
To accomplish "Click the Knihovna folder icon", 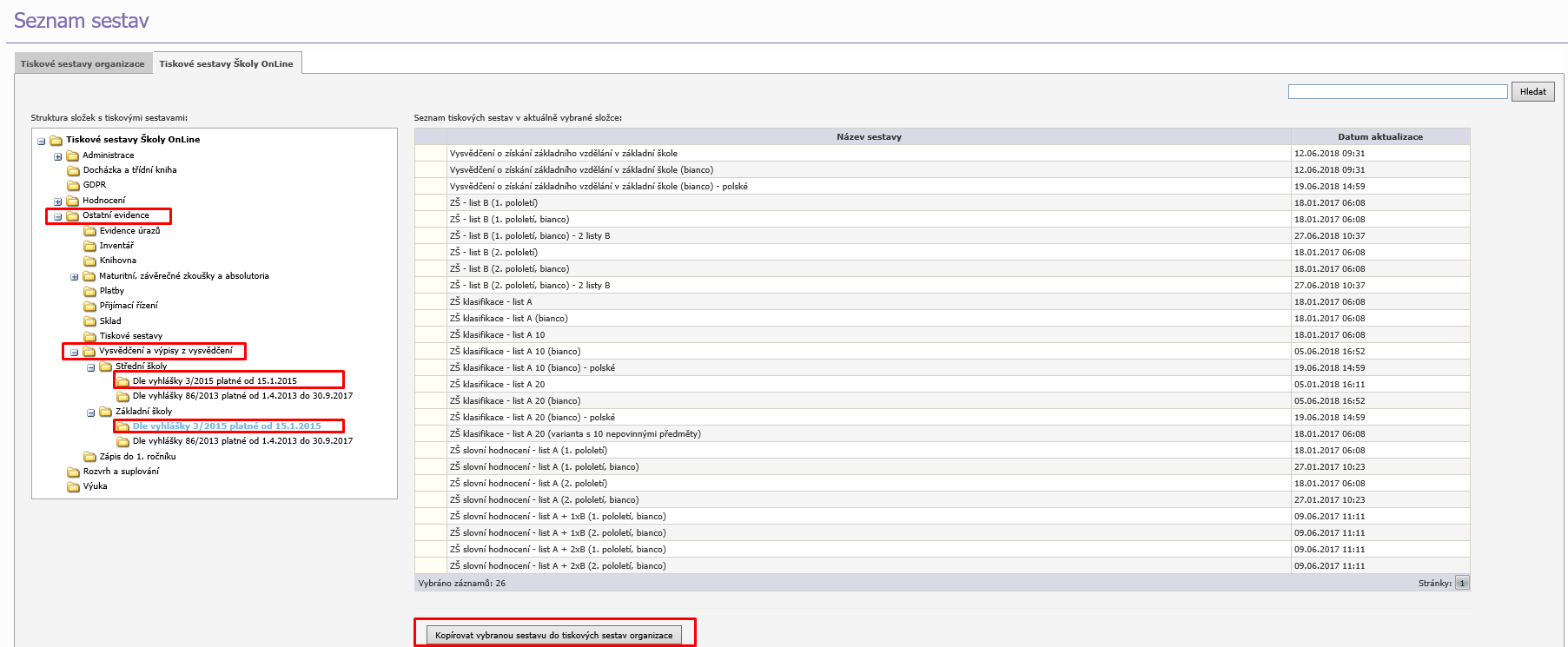I will [x=89, y=261].
